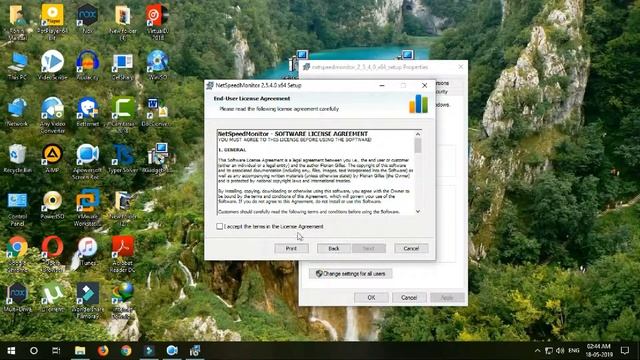Select the Apowersoft Screen Recorder icon
Image resolution: width=640 pixels, height=360 pixels.
(x=87, y=162)
